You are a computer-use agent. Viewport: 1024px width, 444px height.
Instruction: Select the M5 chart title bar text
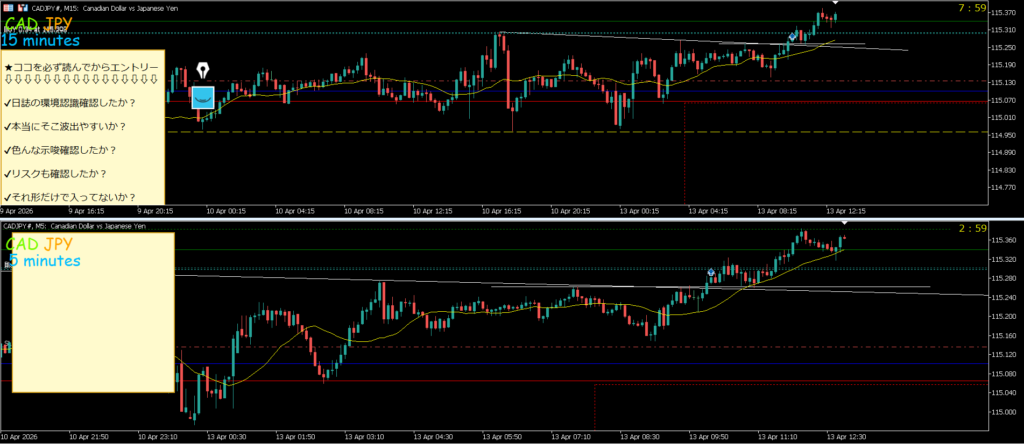coord(75,227)
